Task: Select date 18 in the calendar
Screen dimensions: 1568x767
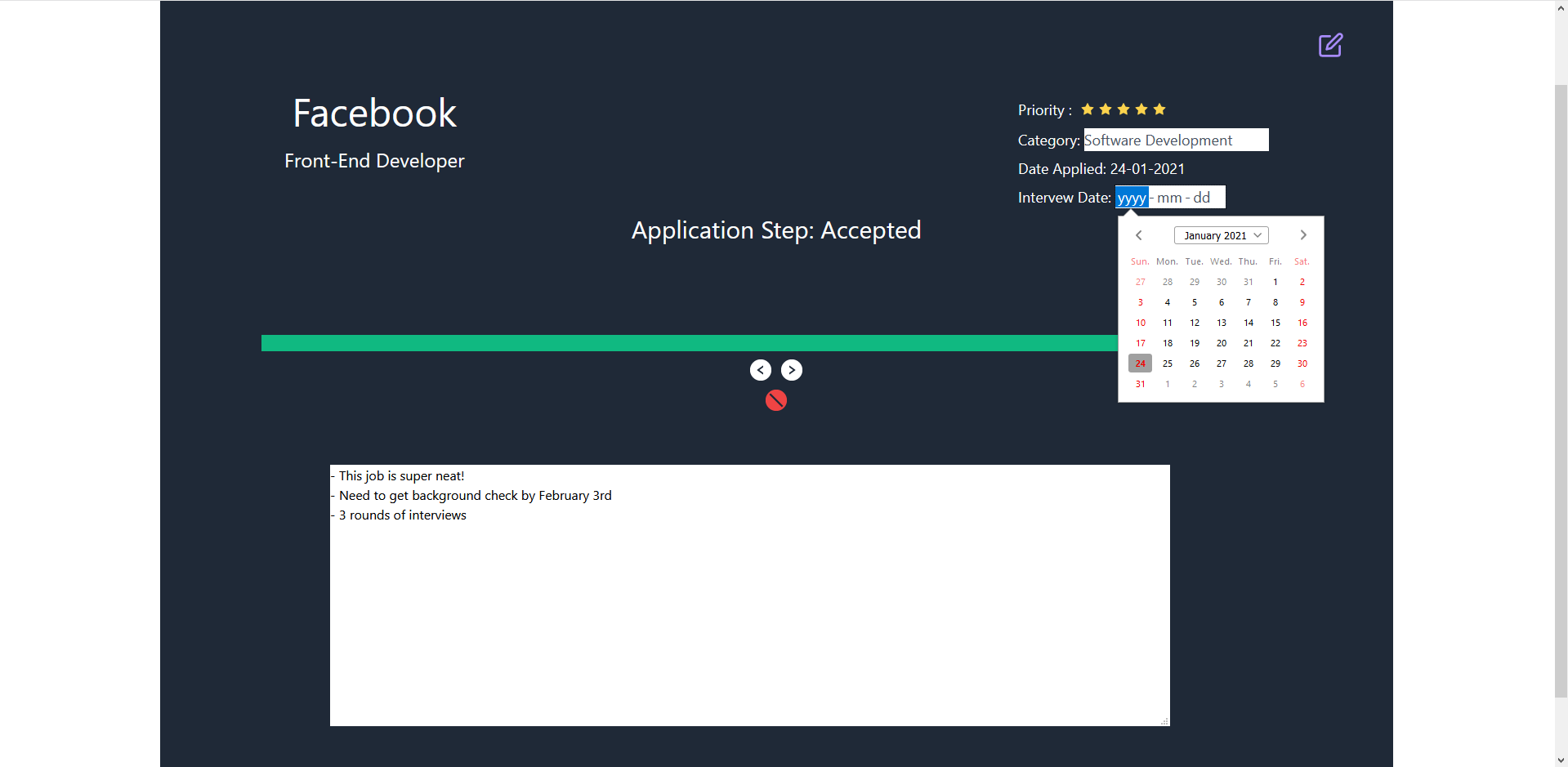Action: click(1168, 343)
